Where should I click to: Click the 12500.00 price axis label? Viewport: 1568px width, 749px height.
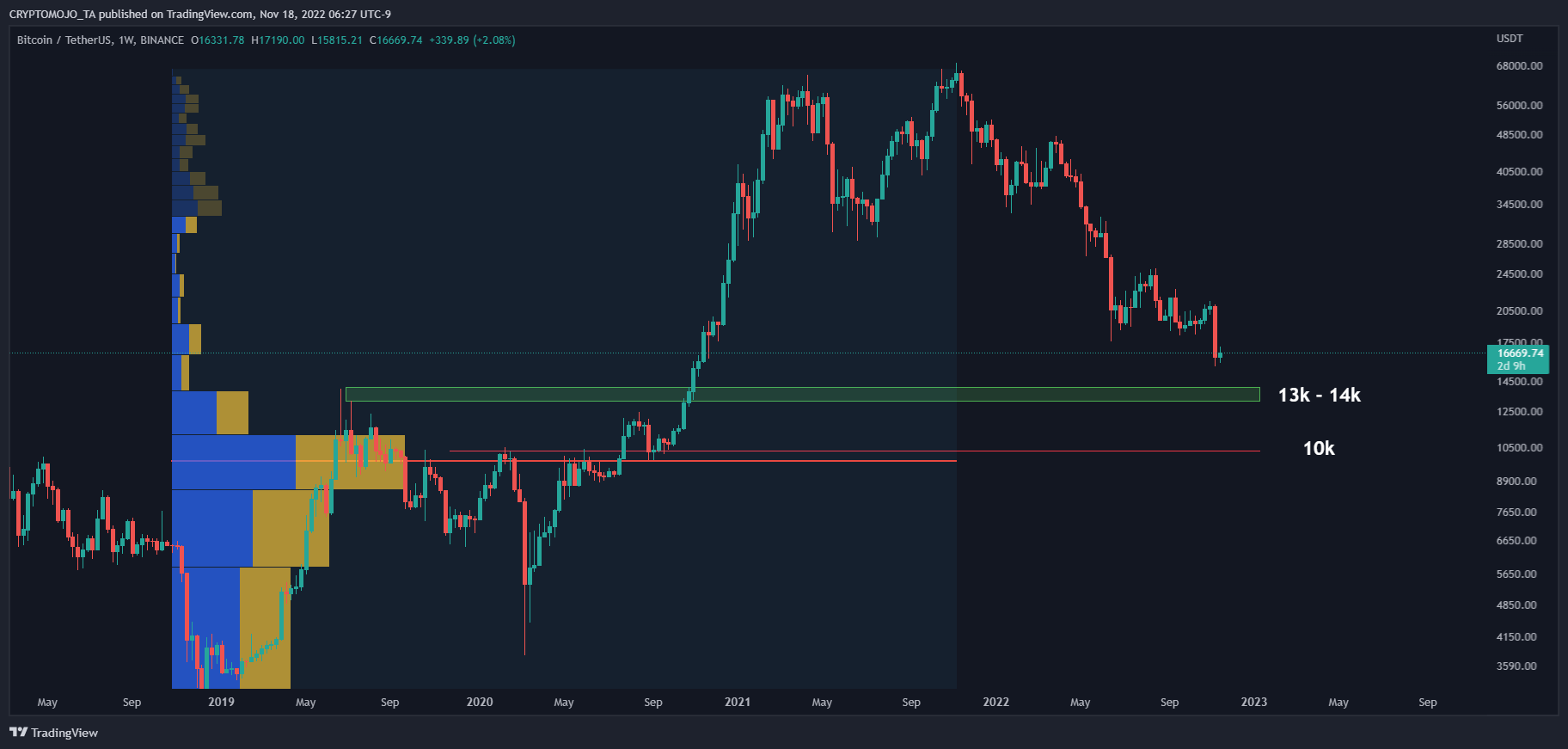(1519, 412)
